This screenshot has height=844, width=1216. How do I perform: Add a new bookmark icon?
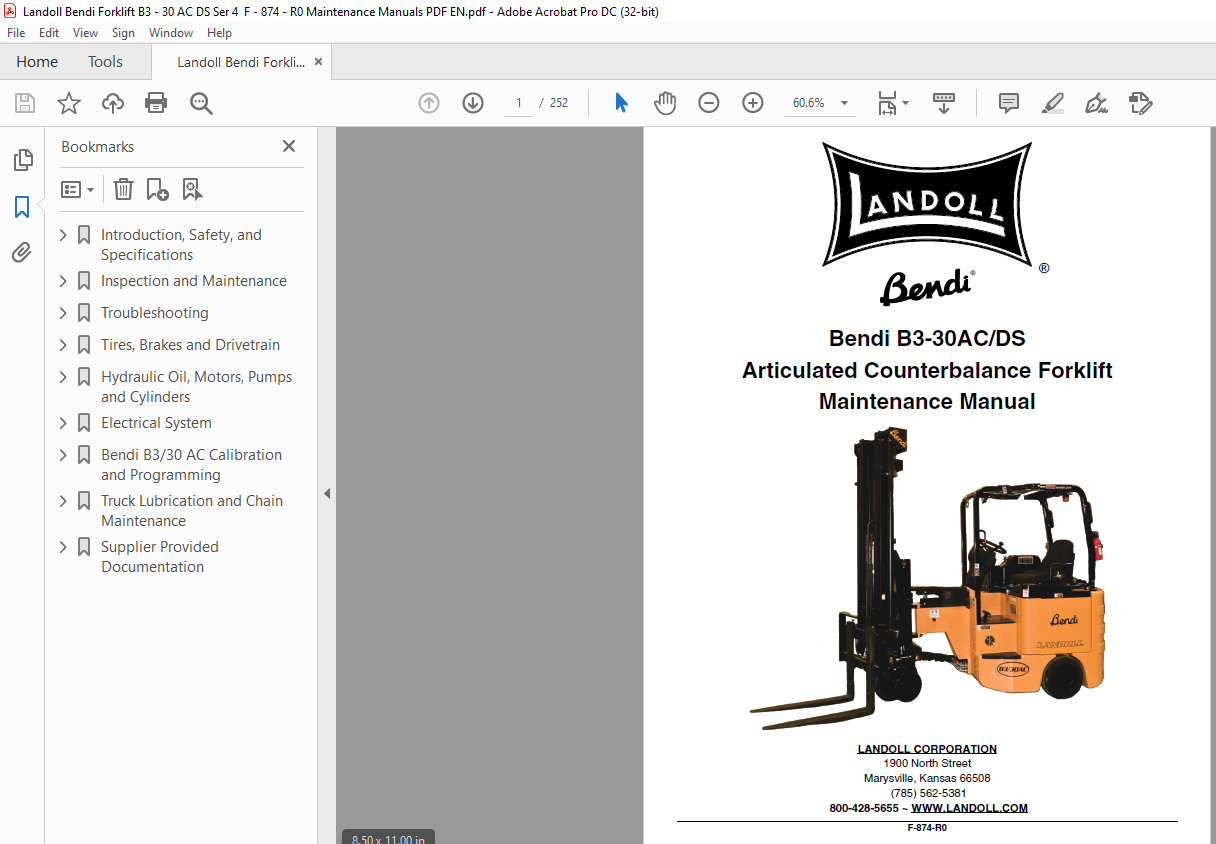point(157,189)
